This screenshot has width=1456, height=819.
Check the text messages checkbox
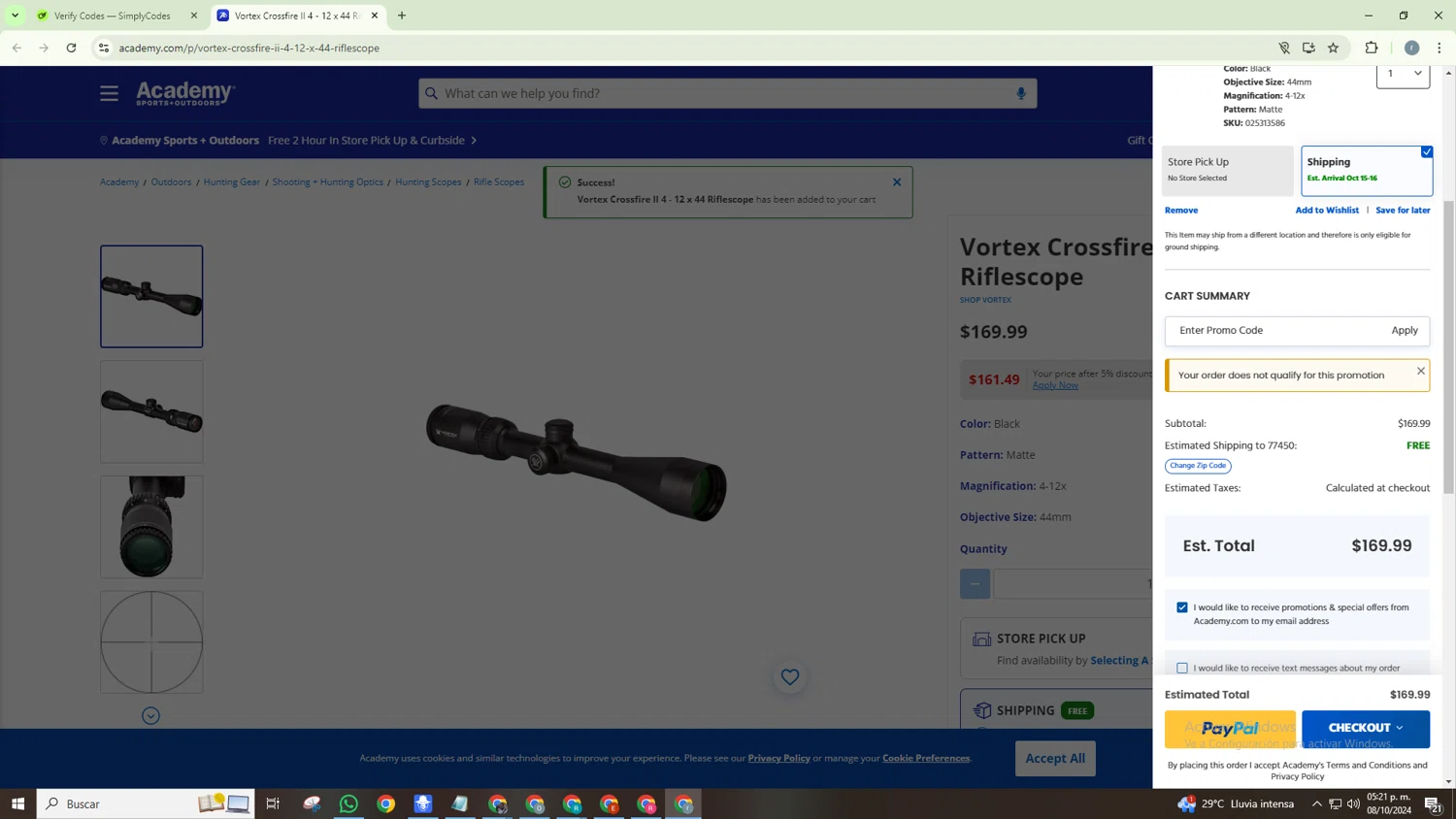point(1182,668)
